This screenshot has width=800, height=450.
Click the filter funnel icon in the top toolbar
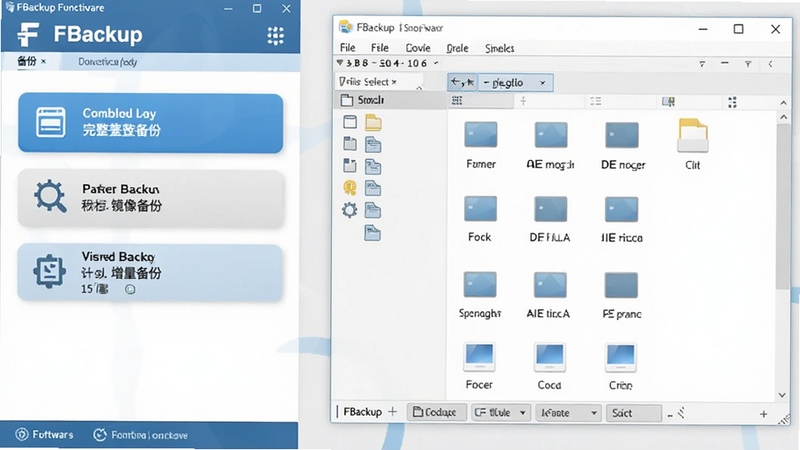[748, 64]
